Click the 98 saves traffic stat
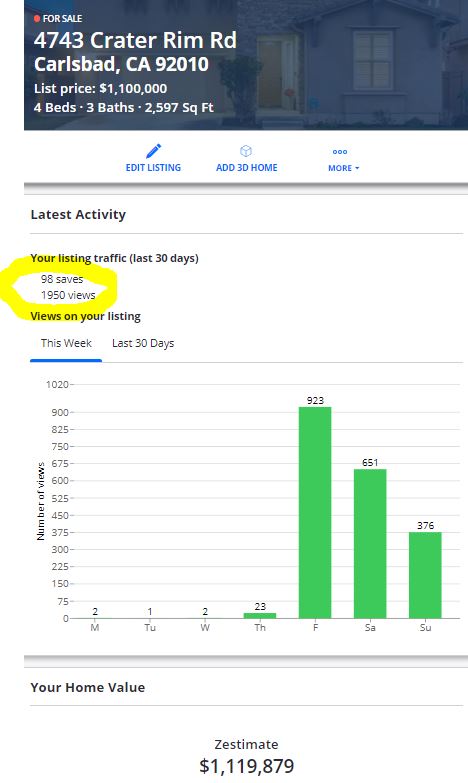The width and height of the screenshot is (468, 783). click(62, 279)
